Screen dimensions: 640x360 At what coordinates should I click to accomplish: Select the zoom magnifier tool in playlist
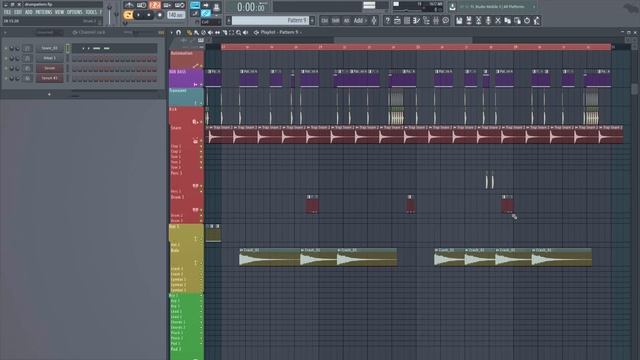point(238,32)
